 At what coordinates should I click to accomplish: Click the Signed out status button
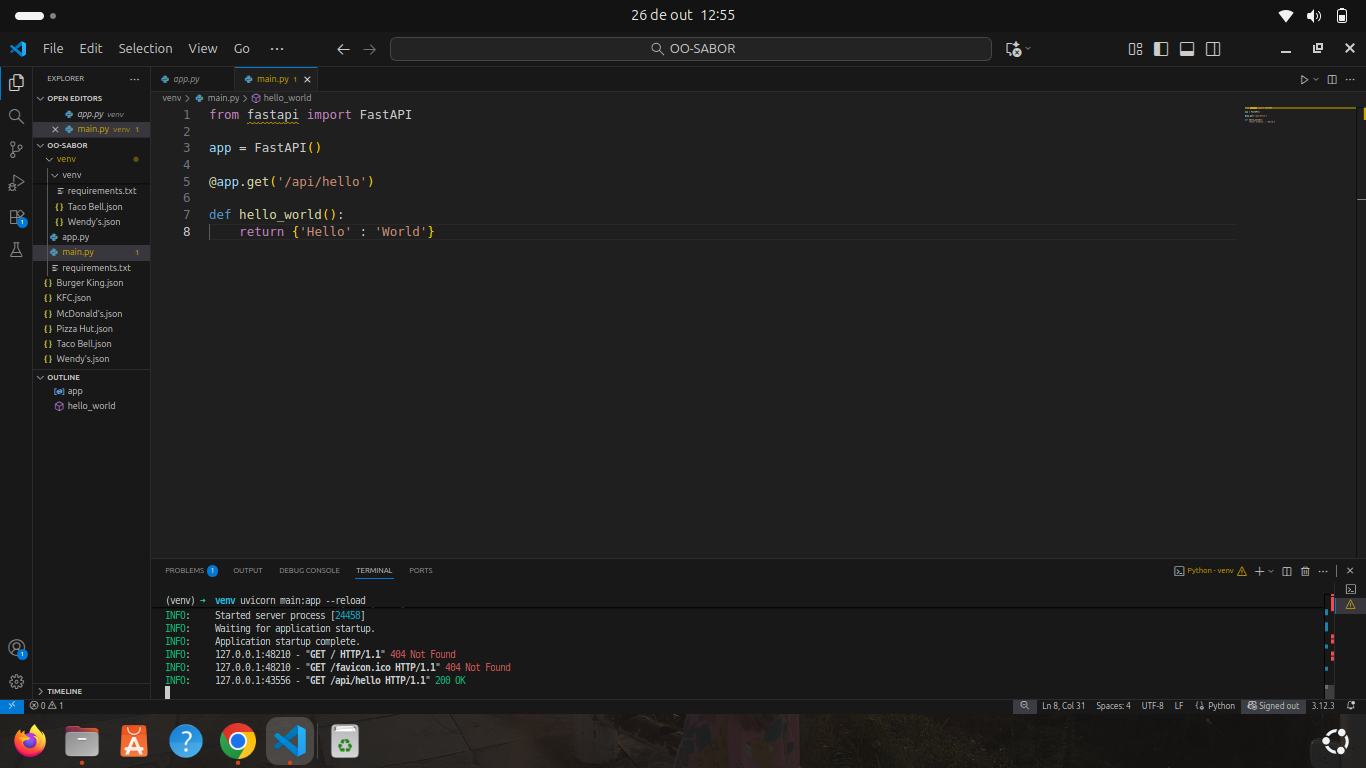1273,705
